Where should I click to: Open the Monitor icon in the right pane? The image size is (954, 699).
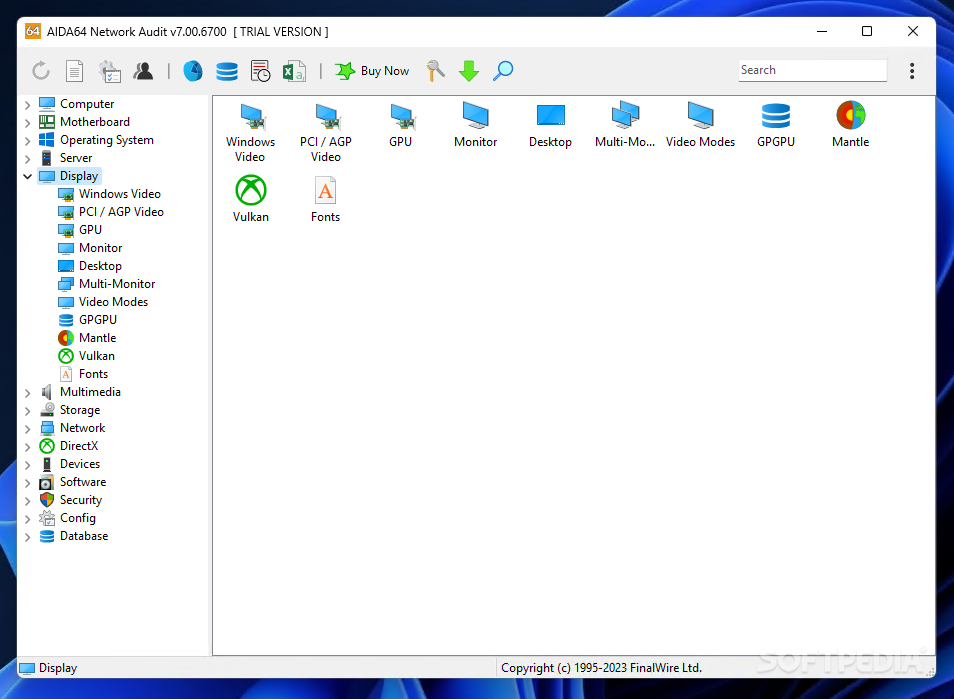(475, 125)
